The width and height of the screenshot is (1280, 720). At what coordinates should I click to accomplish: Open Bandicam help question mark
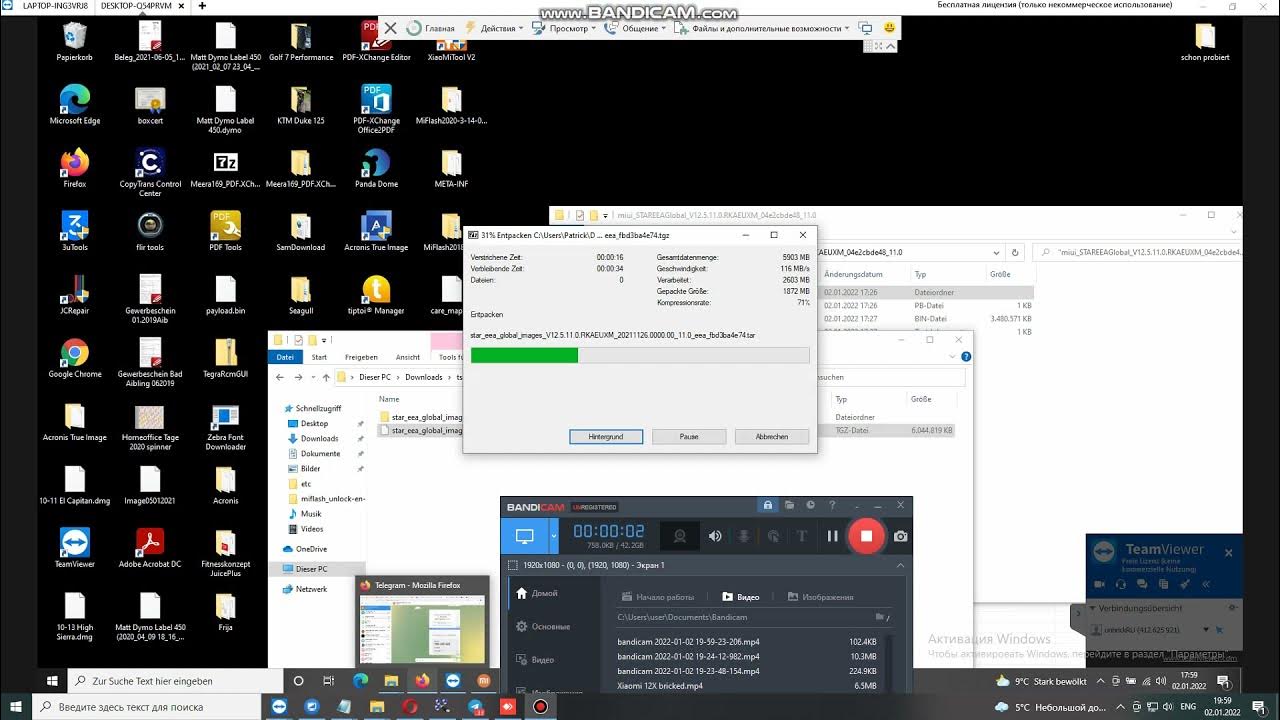point(832,506)
